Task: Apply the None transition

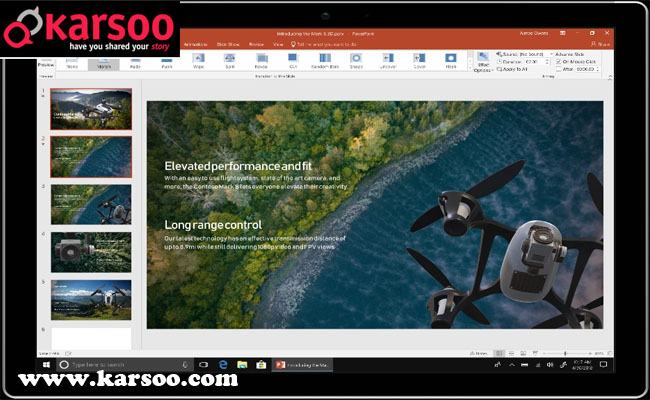Action: (x=72, y=63)
